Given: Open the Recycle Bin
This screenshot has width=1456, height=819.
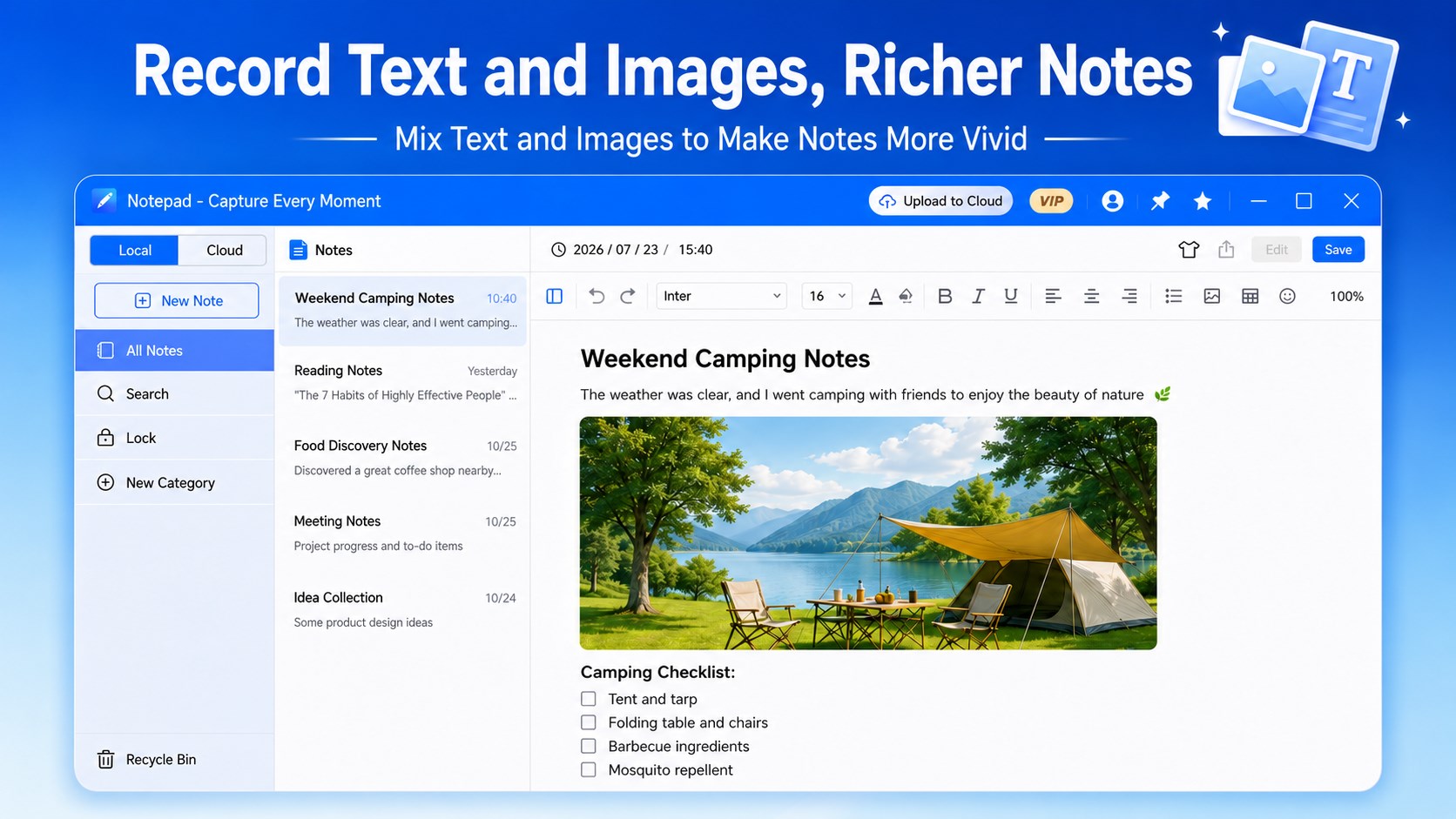Looking at the screenshot, I should [174, 759].
